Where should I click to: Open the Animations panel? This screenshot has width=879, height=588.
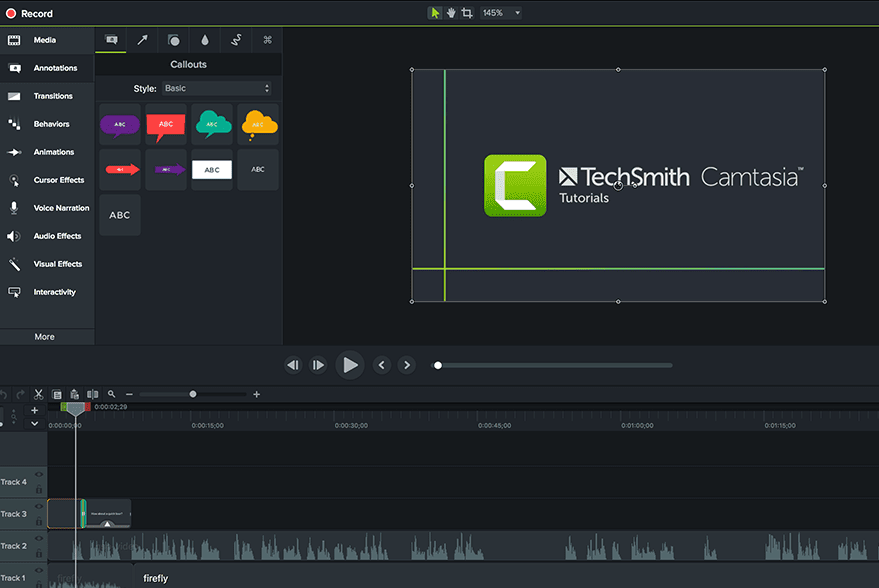point(47,152)
